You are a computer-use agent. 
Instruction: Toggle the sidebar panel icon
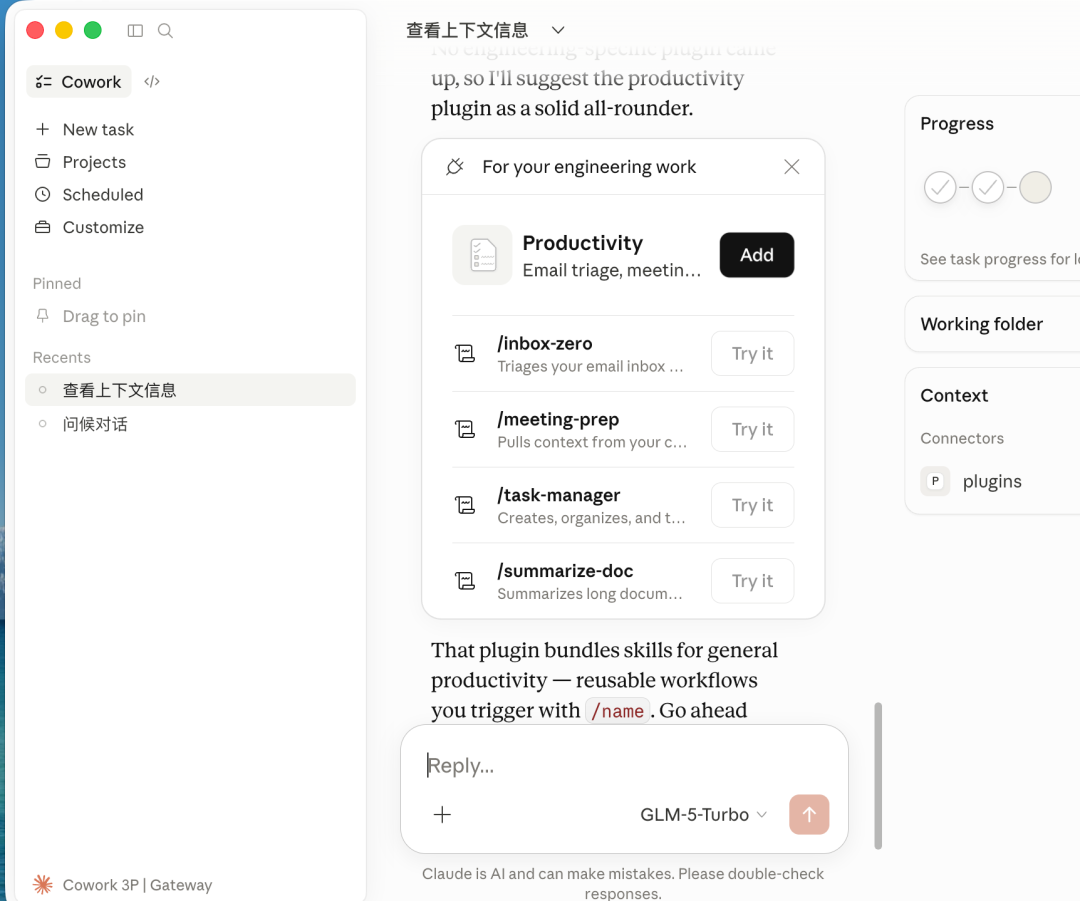tap(135, 31)
